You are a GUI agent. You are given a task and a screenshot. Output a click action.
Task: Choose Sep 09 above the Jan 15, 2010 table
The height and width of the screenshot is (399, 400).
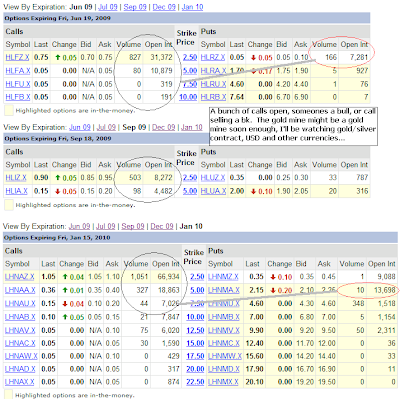[133, 226]
